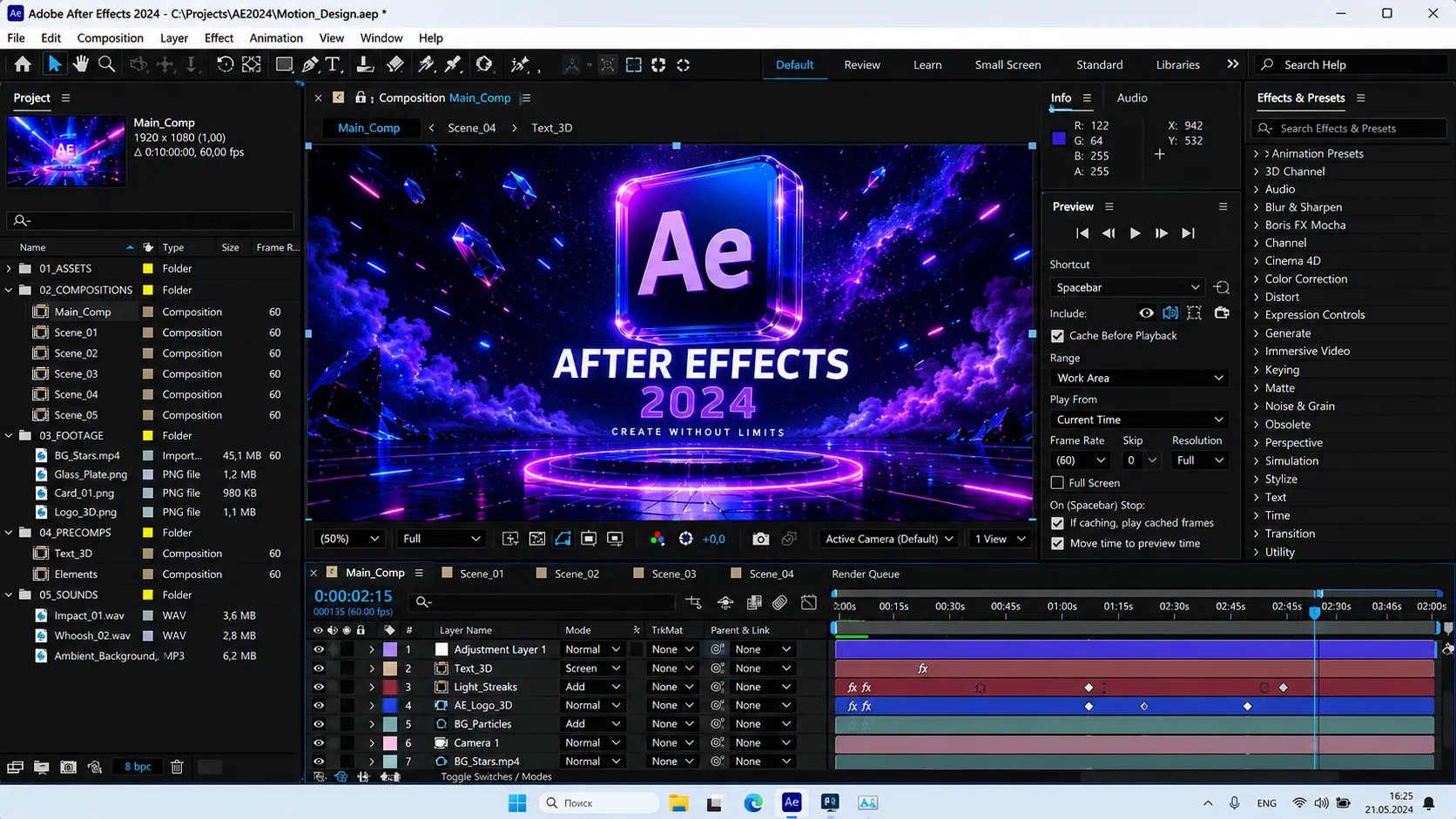Switch to the Audio panel tab
The image size is (1456, 819).
[x=1132, y=97]
